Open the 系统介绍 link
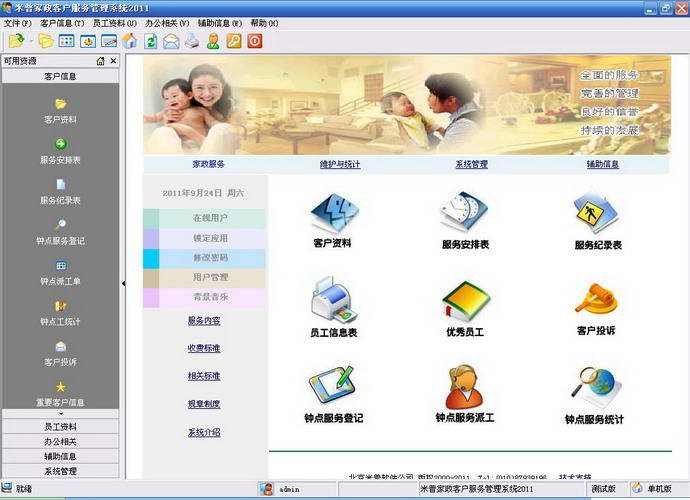Image resolution: width=690 pixels, height=500 pixels. [x=204, y=433]
